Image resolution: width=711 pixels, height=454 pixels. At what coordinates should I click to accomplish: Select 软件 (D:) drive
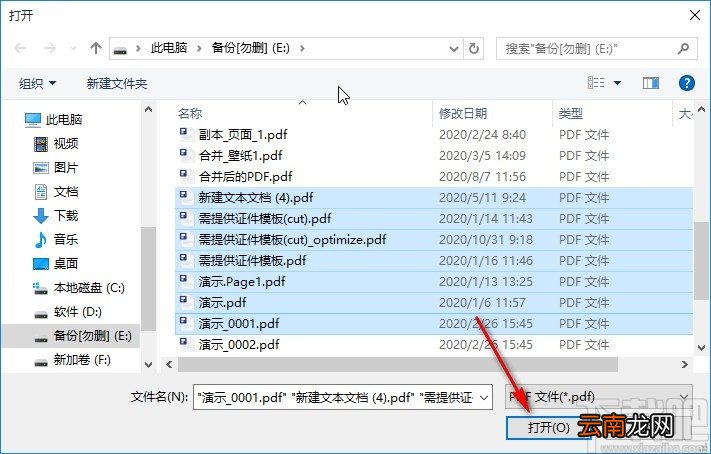click(68, 312)
